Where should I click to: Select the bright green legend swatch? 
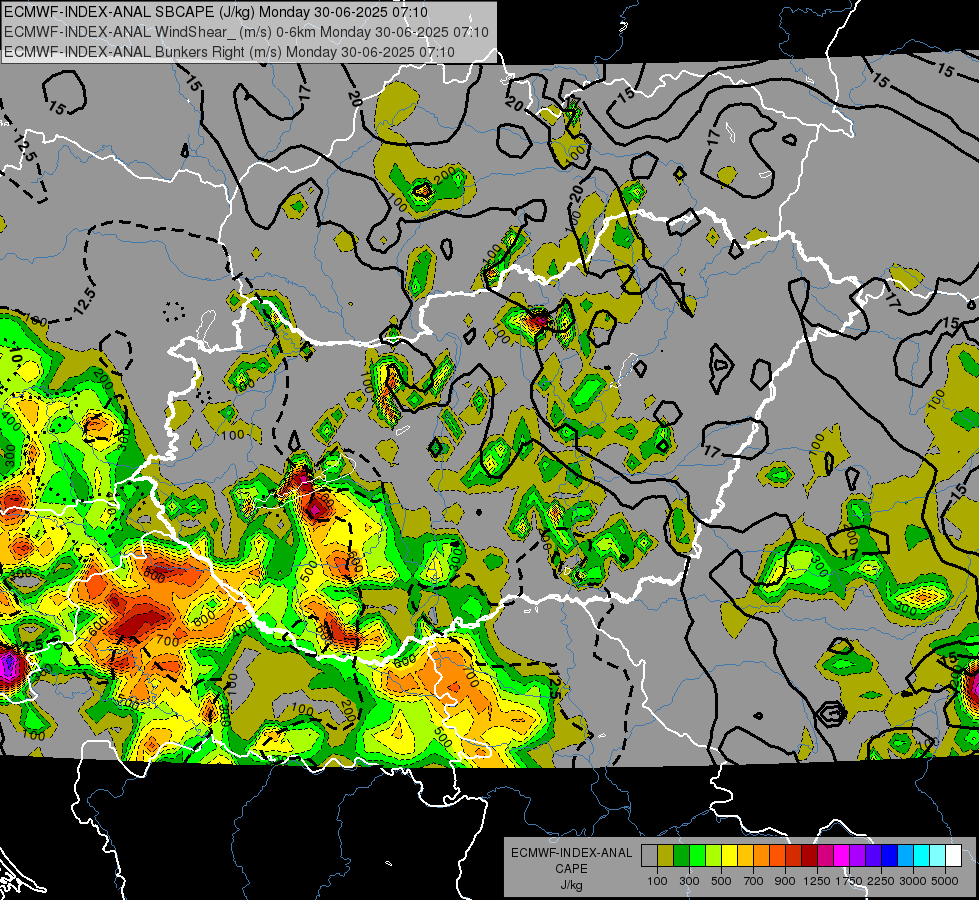pos(697,856)
